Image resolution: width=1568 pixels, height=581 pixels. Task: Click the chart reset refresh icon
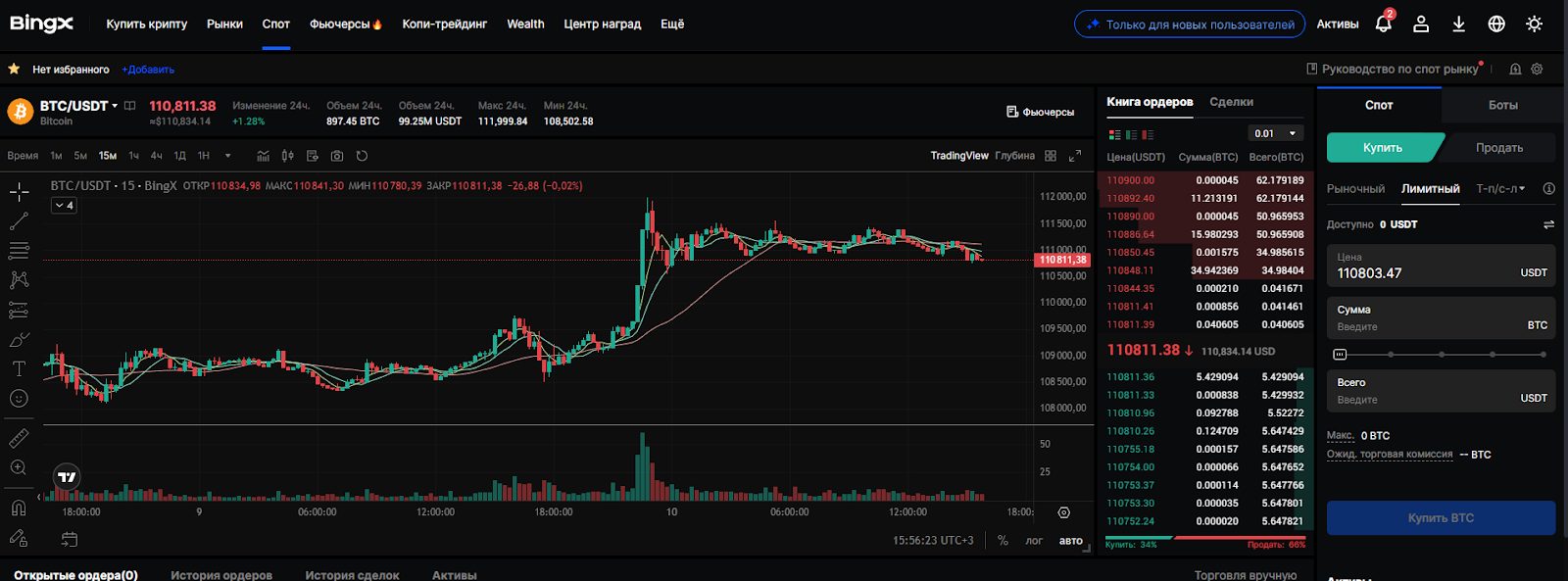(362, 156)
